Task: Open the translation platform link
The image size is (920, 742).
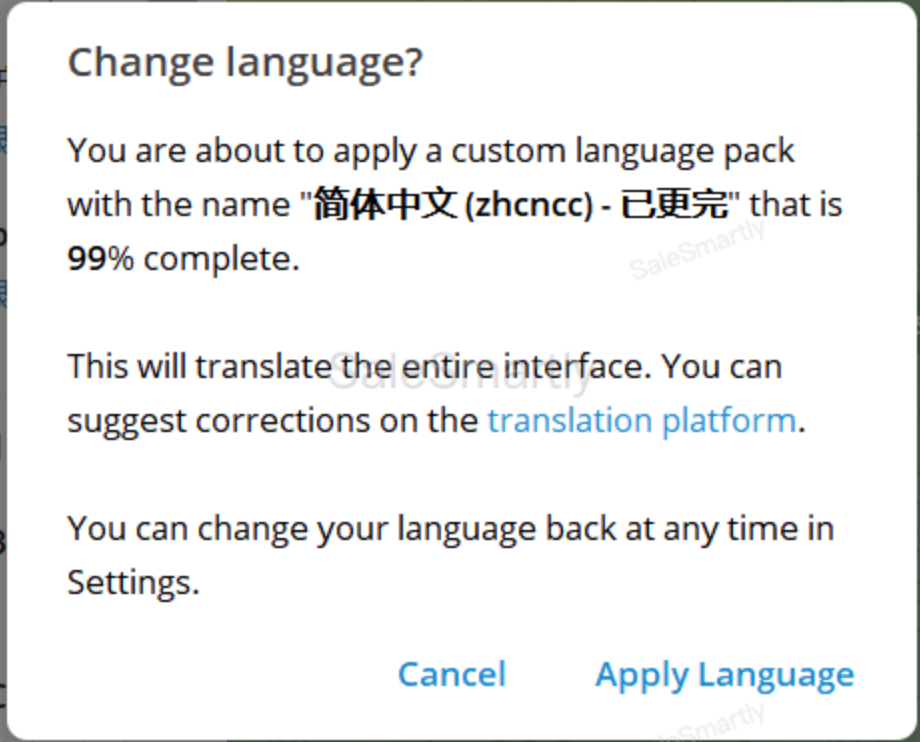Action: (641, 422)
